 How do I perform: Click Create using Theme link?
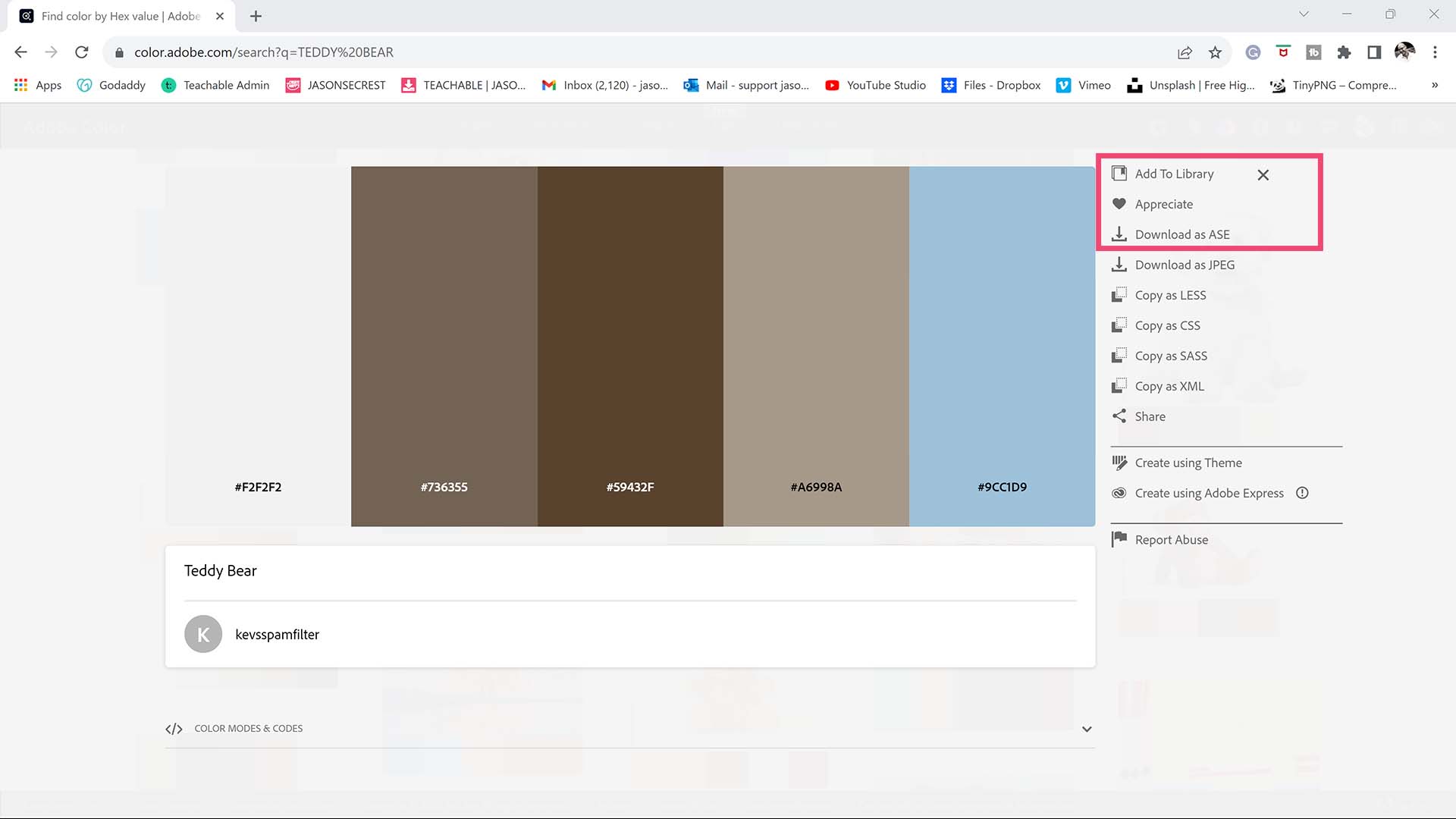1188,463
